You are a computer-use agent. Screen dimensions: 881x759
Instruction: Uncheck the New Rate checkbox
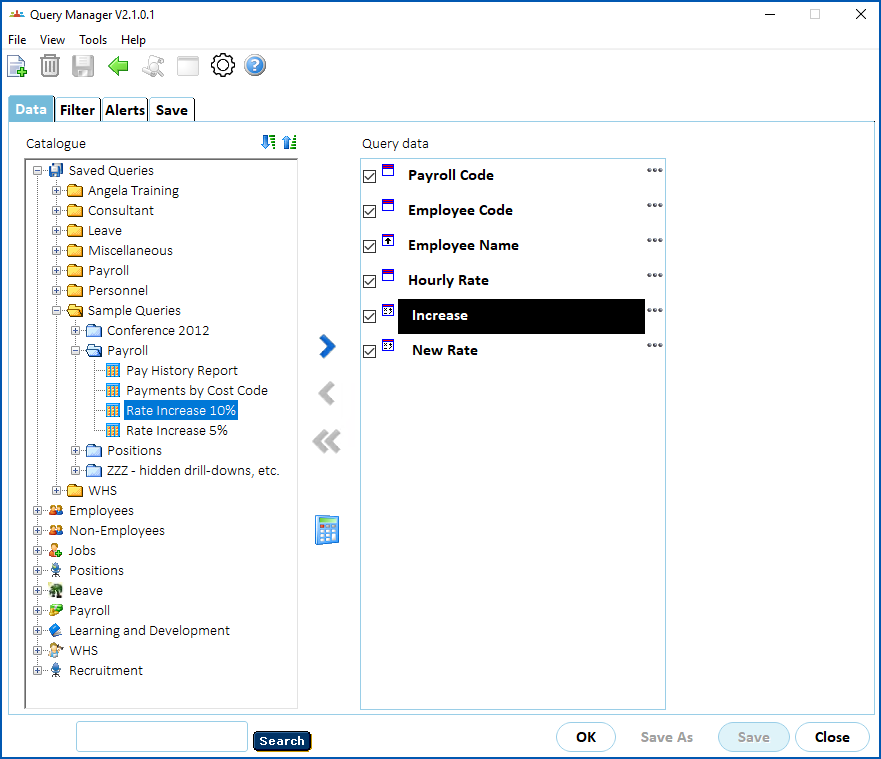[x=370, y=351]
